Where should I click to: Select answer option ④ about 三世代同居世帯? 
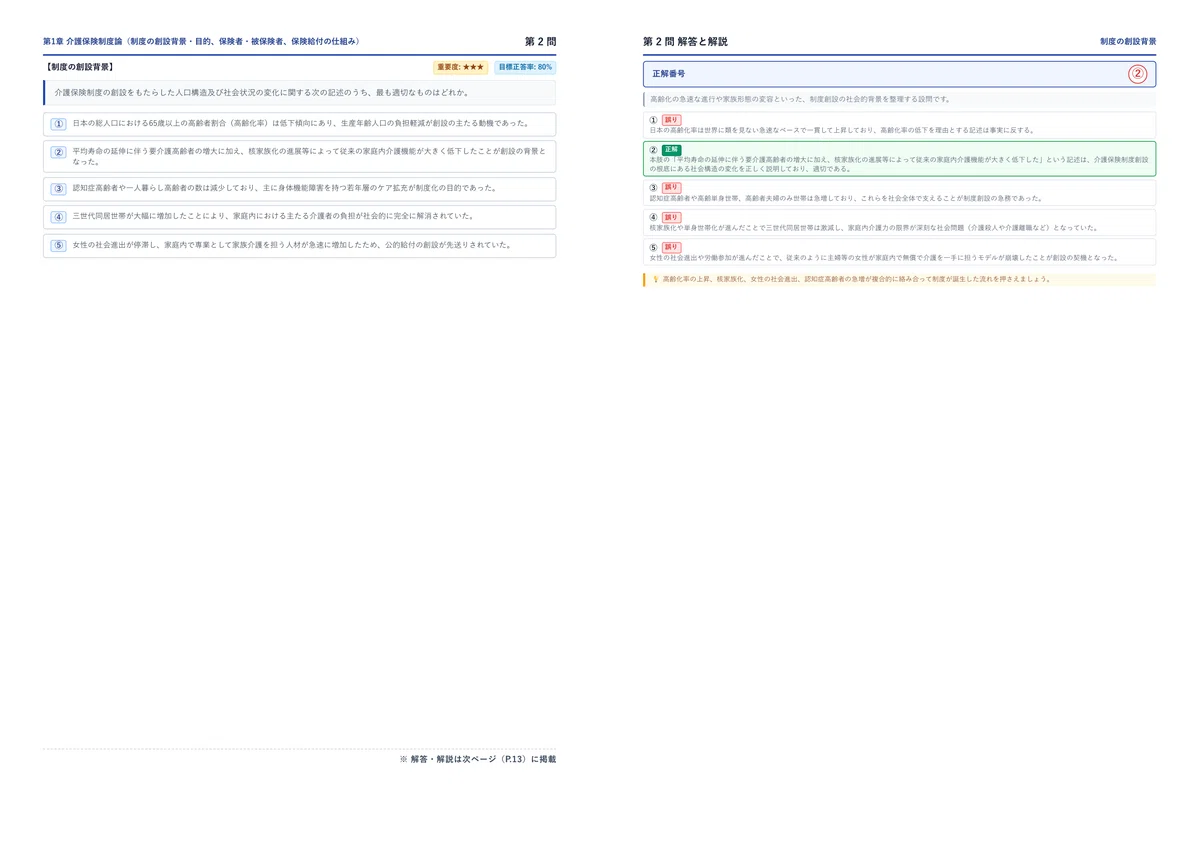tap(299, 216)
